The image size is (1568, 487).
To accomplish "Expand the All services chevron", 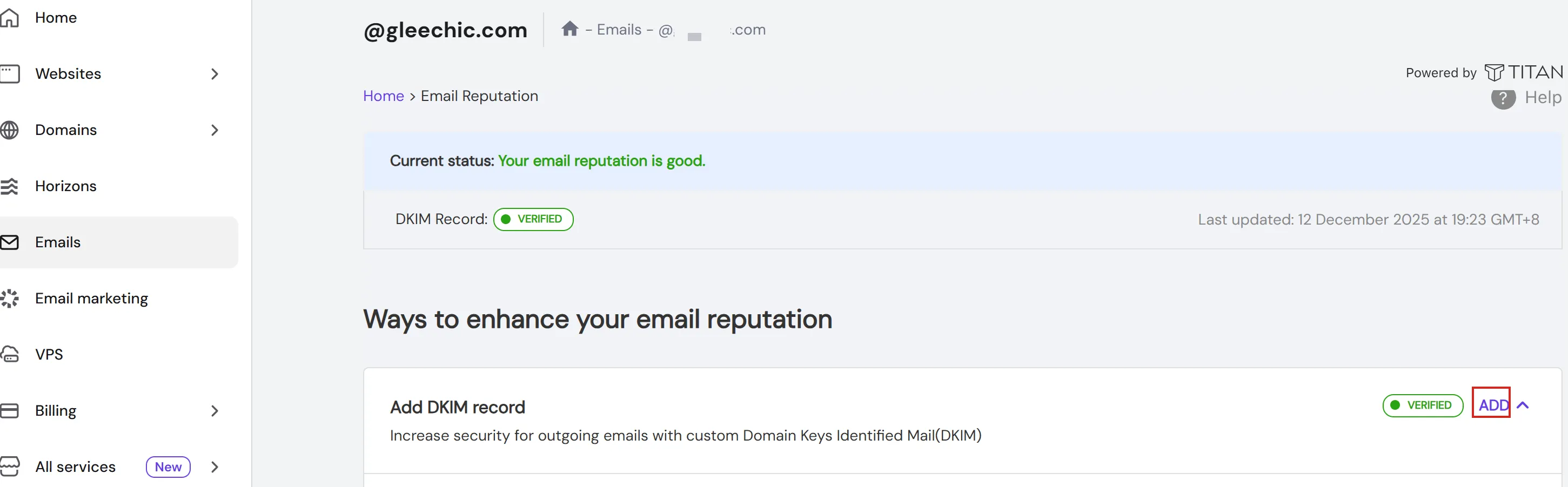I will point(215,467).
